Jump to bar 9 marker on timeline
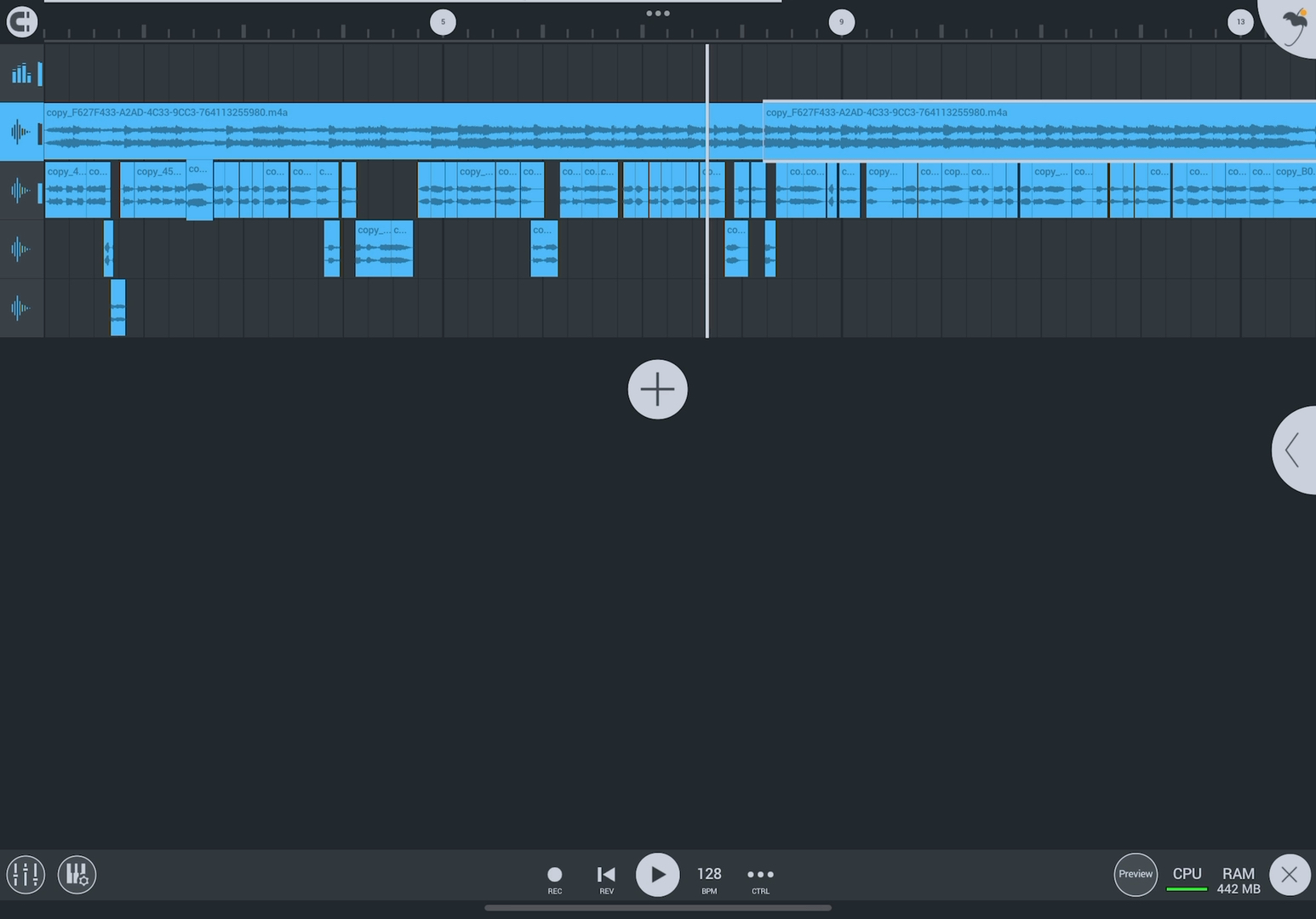 [842, 22]
